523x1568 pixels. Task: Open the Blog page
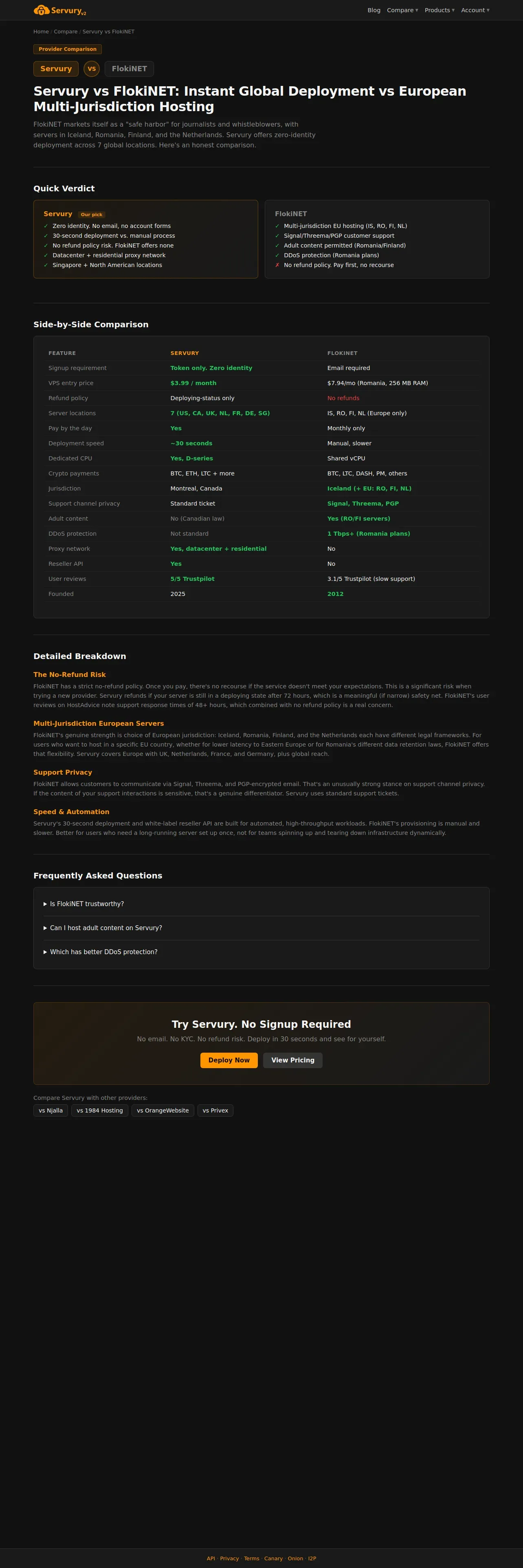pyautogui.click(x=374, y=10)
